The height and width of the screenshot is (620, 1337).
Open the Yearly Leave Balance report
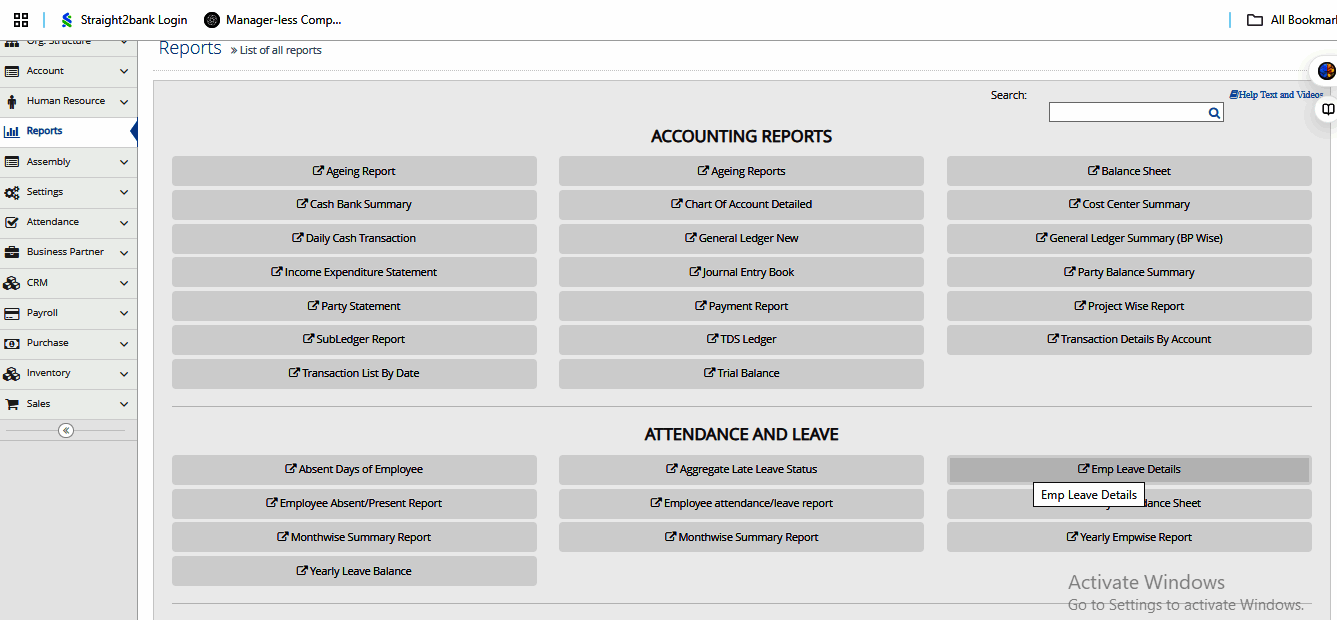(354, 571)
